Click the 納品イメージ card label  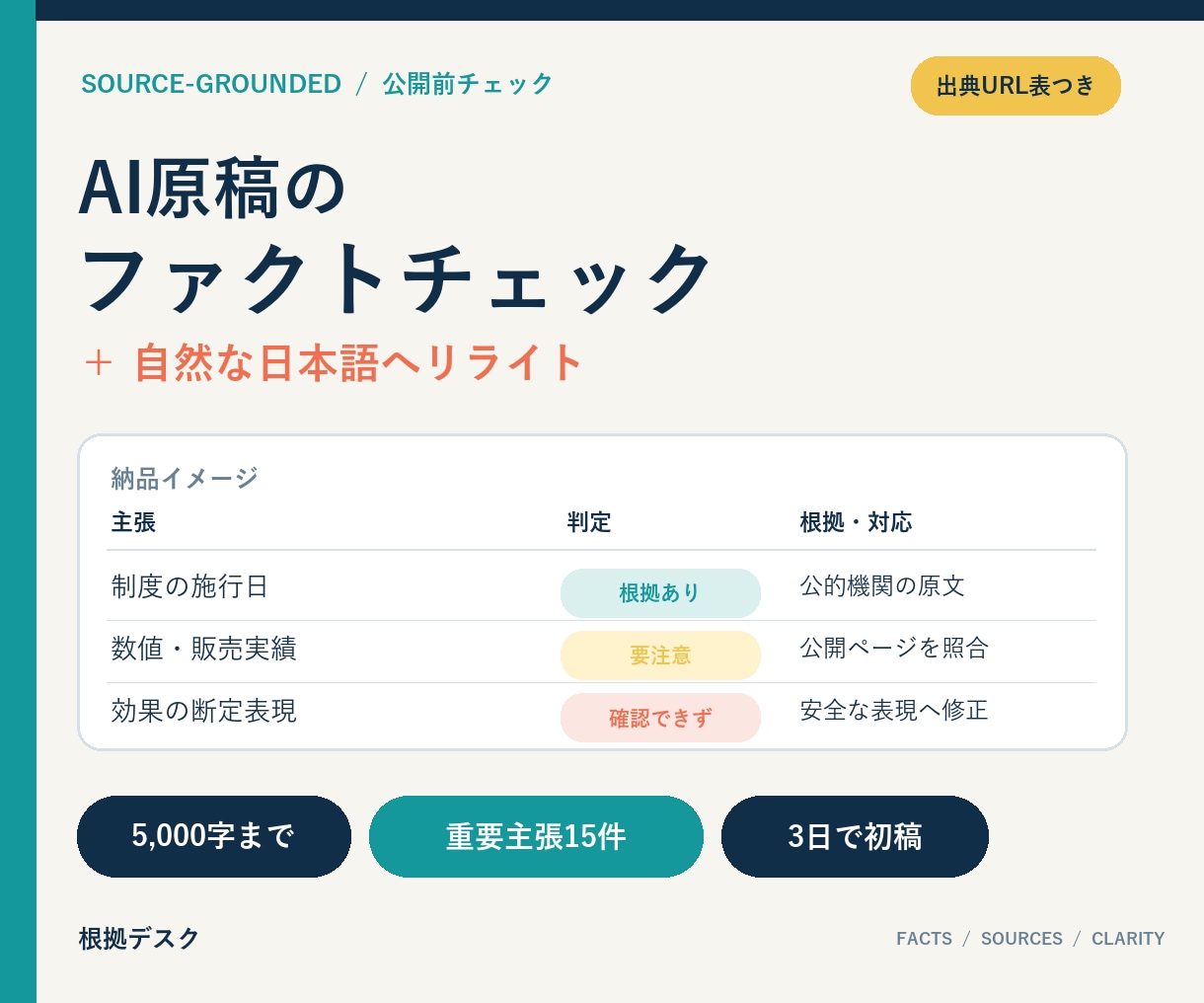point(185,479)
